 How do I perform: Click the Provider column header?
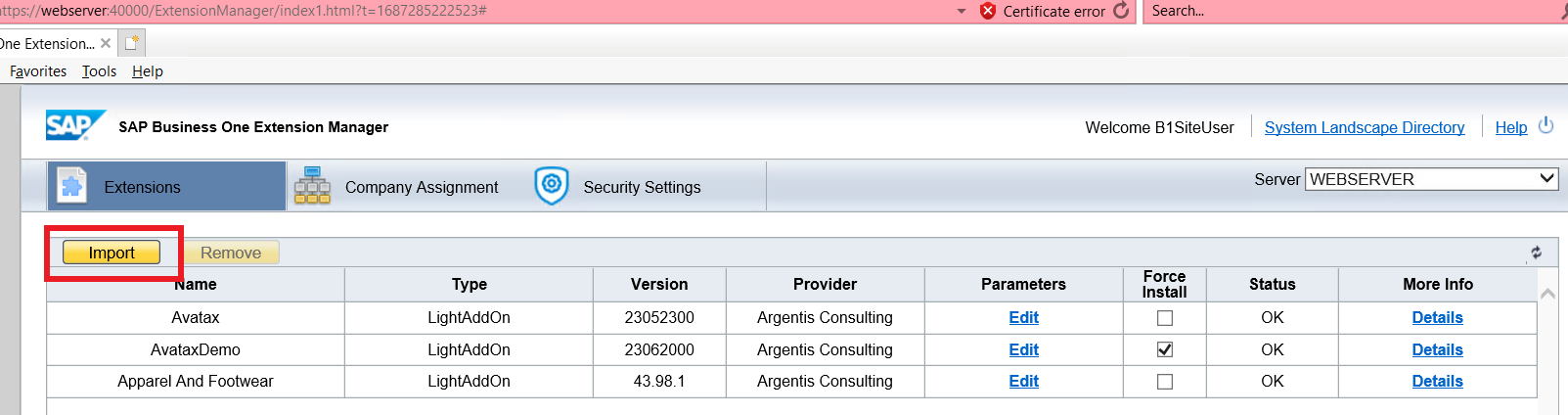coord(825,284)
